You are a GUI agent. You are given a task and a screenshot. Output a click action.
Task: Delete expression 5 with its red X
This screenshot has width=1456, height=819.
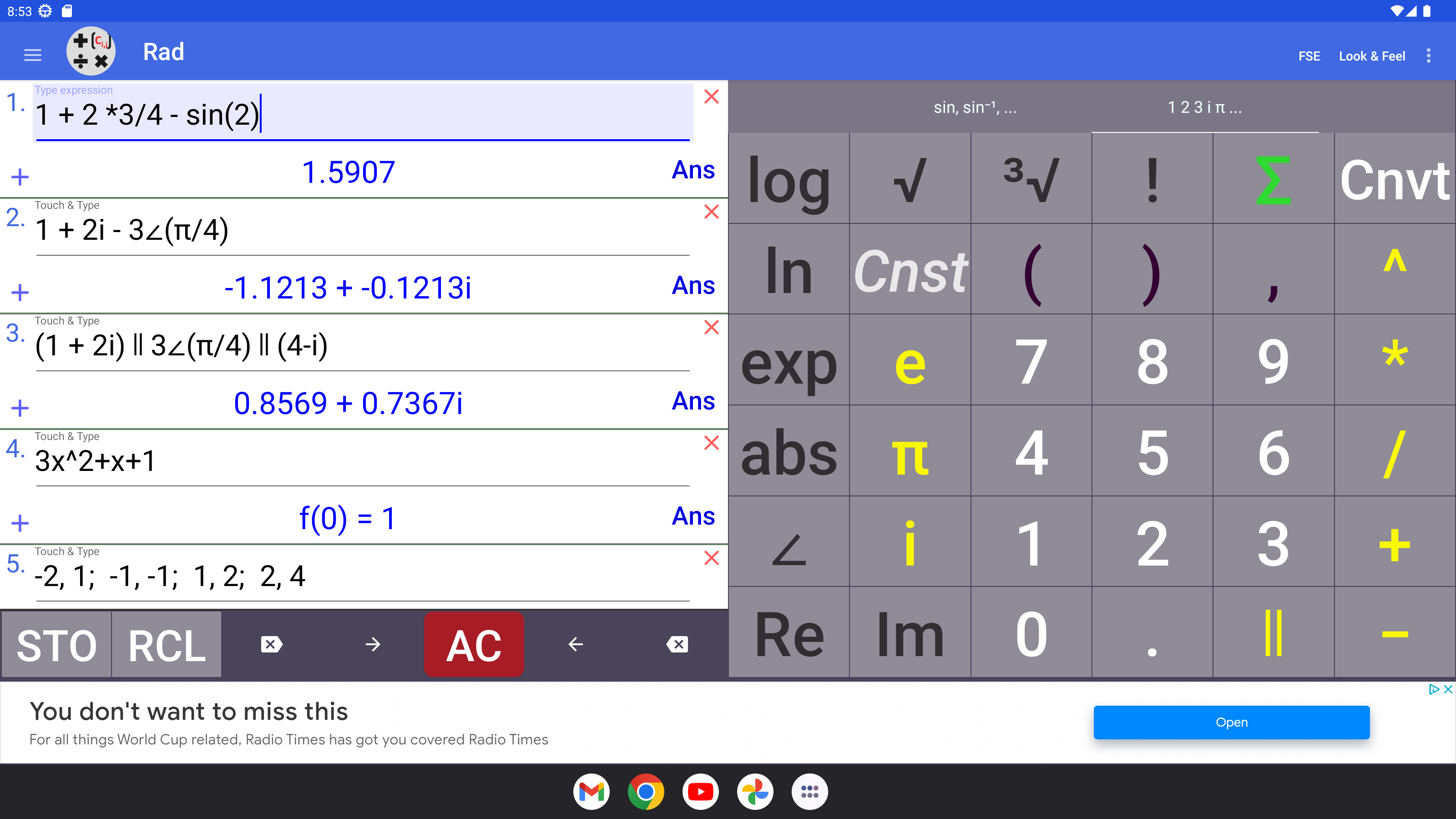(712, 558)
